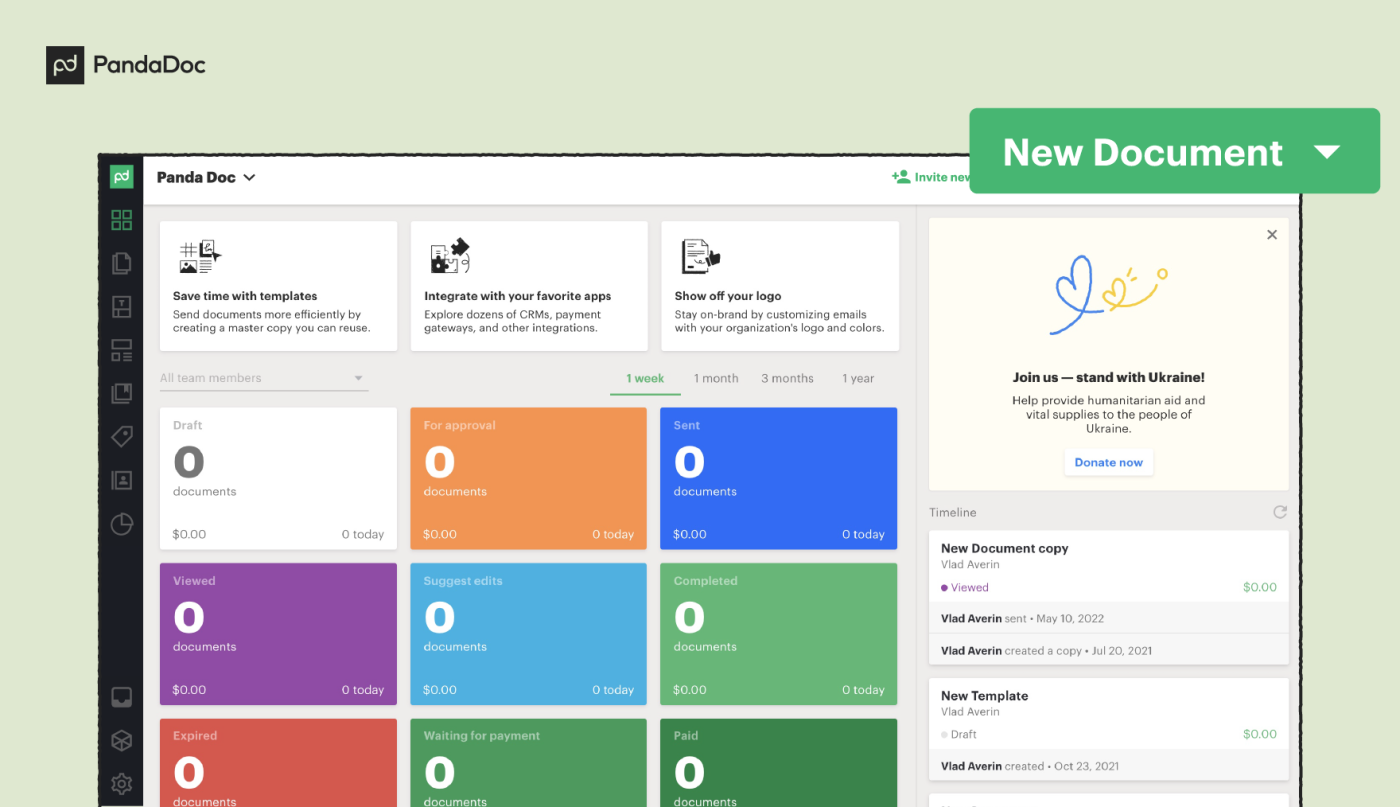The width and height of the screenshot is (1400, 807).
Task: Close the Ukraine donation banner
Action: pyautogui.click(x=1272, y=235)
